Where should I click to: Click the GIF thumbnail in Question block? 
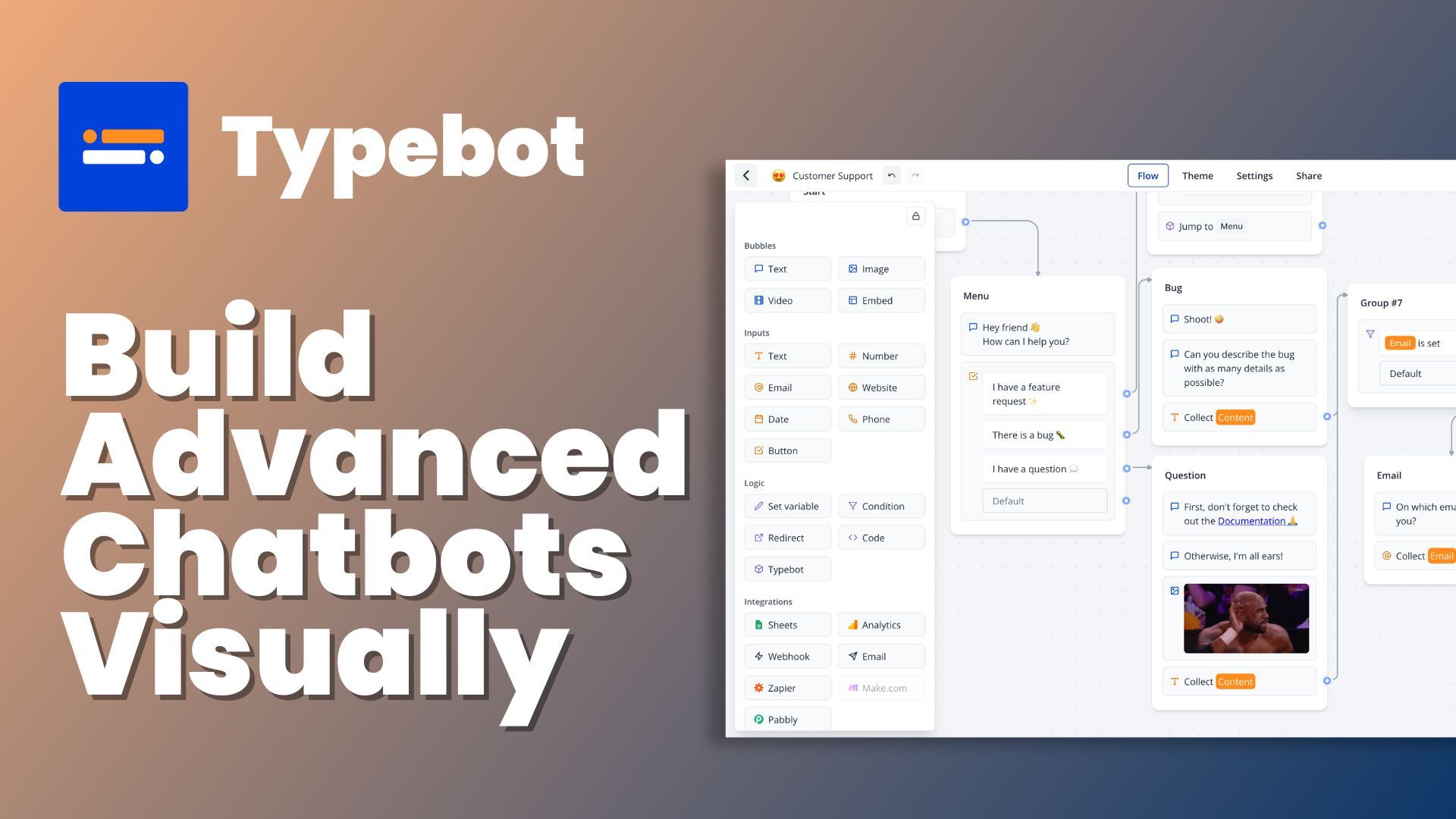click(x=1246, y=617)
